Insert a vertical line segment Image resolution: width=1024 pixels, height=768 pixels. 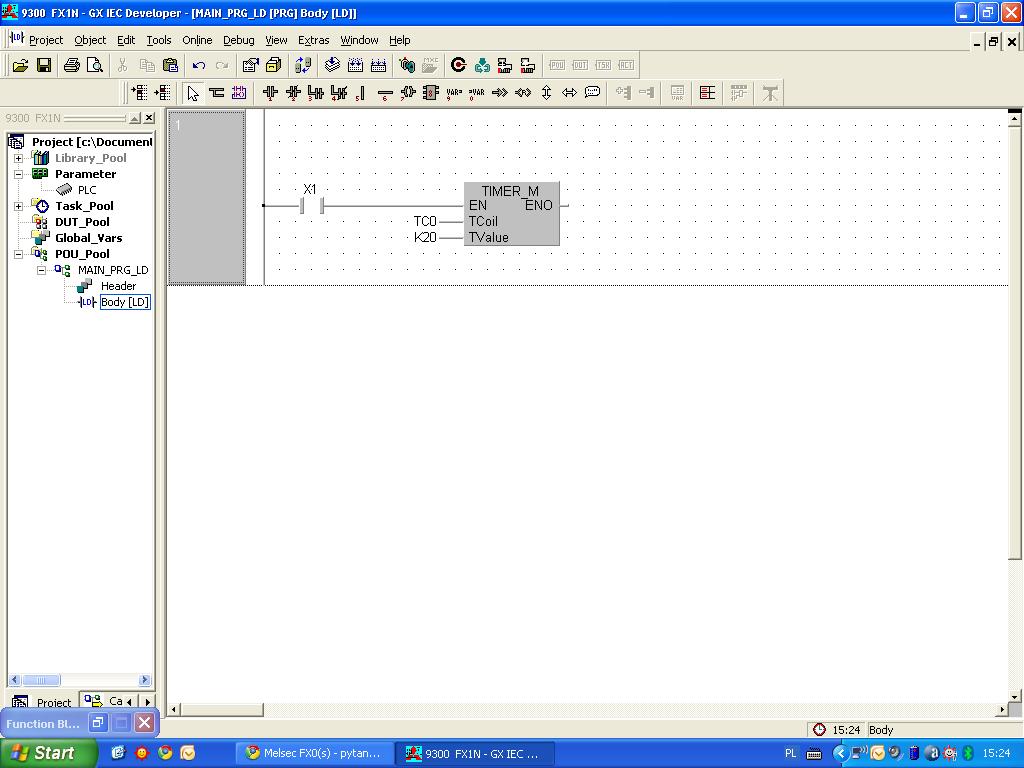[361, 93]
